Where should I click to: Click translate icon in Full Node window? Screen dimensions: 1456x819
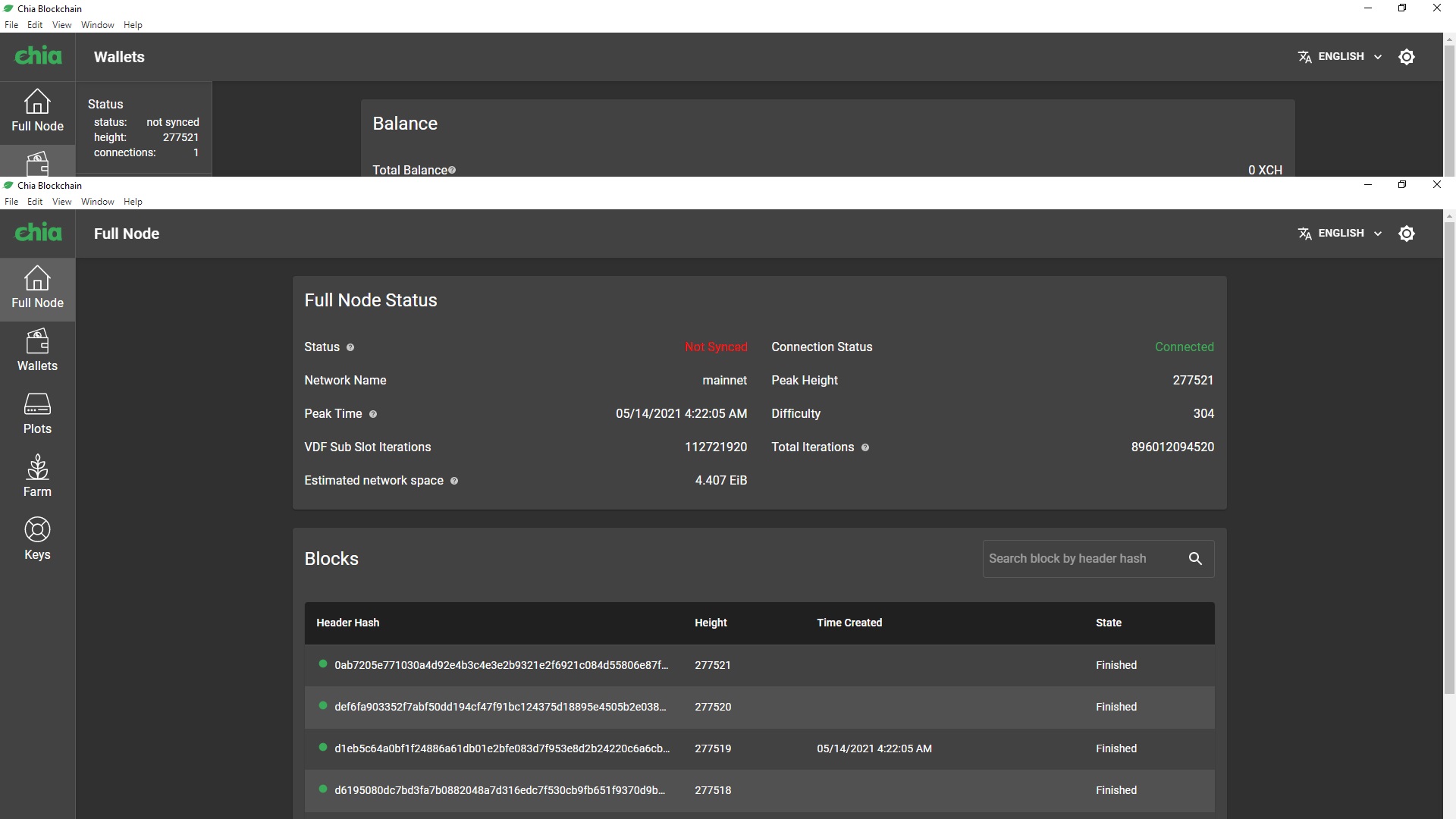pos(1304,234)
